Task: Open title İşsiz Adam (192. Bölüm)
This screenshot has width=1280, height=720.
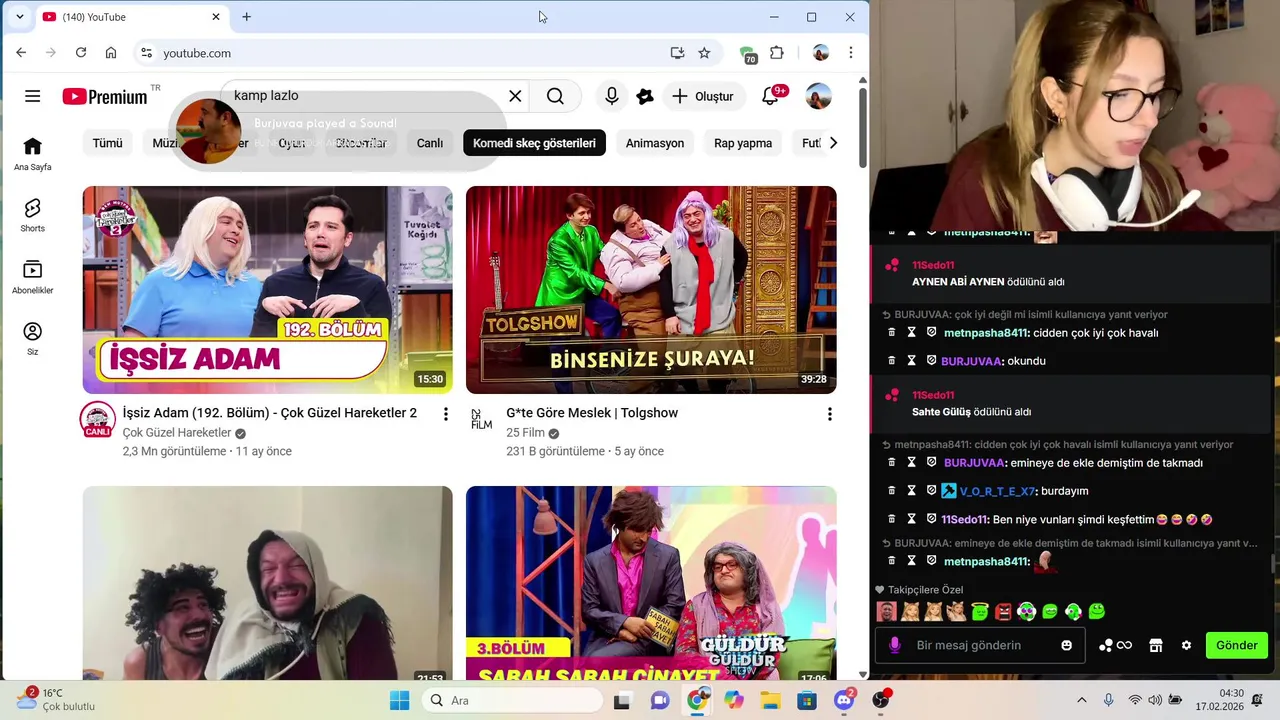Action: (270, 413)
